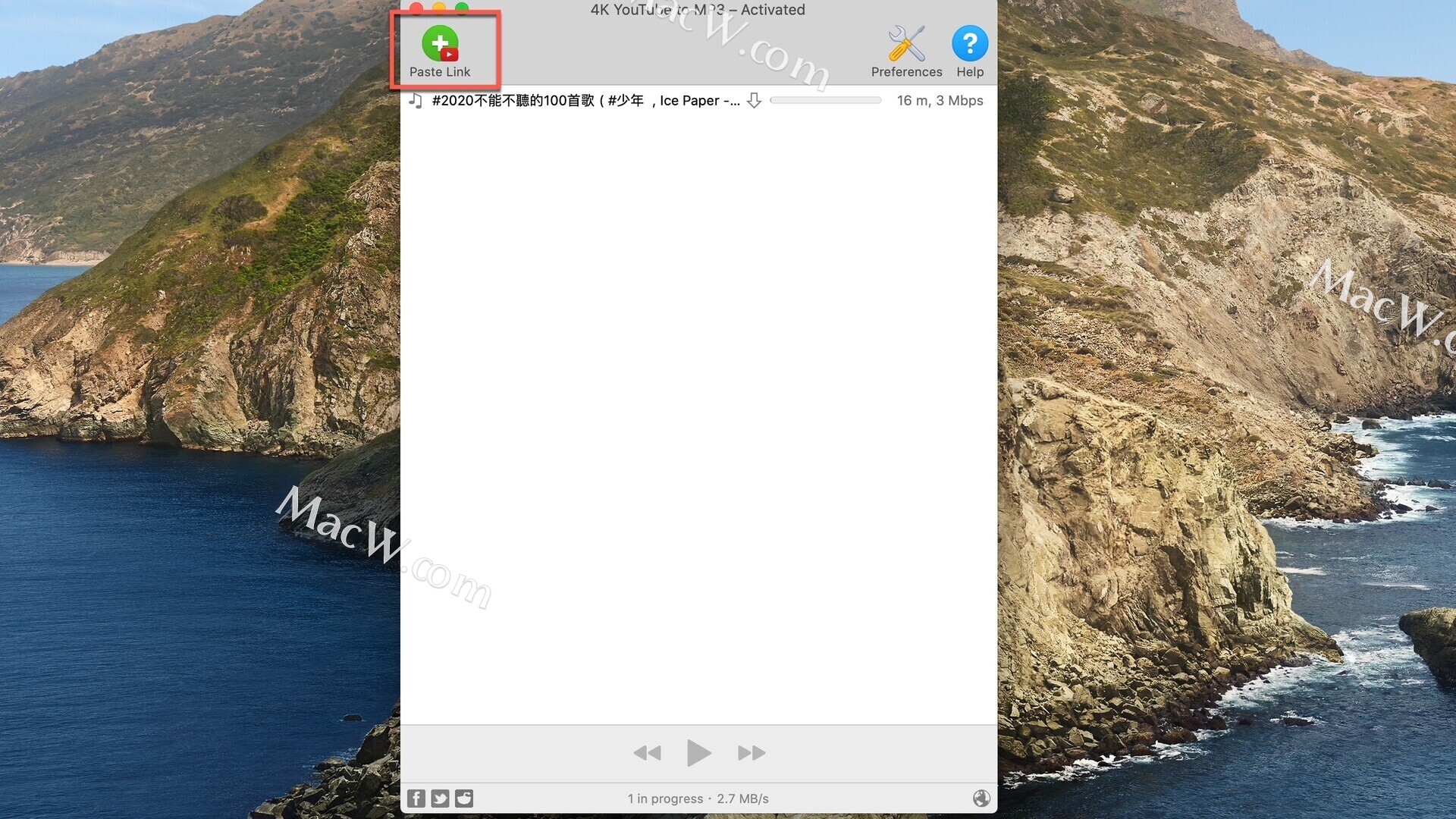Viewport: 1456px width, 819px height.
Task: Click the "16 m, 3 Mbps" track info
Action: [x=940, y=100]
